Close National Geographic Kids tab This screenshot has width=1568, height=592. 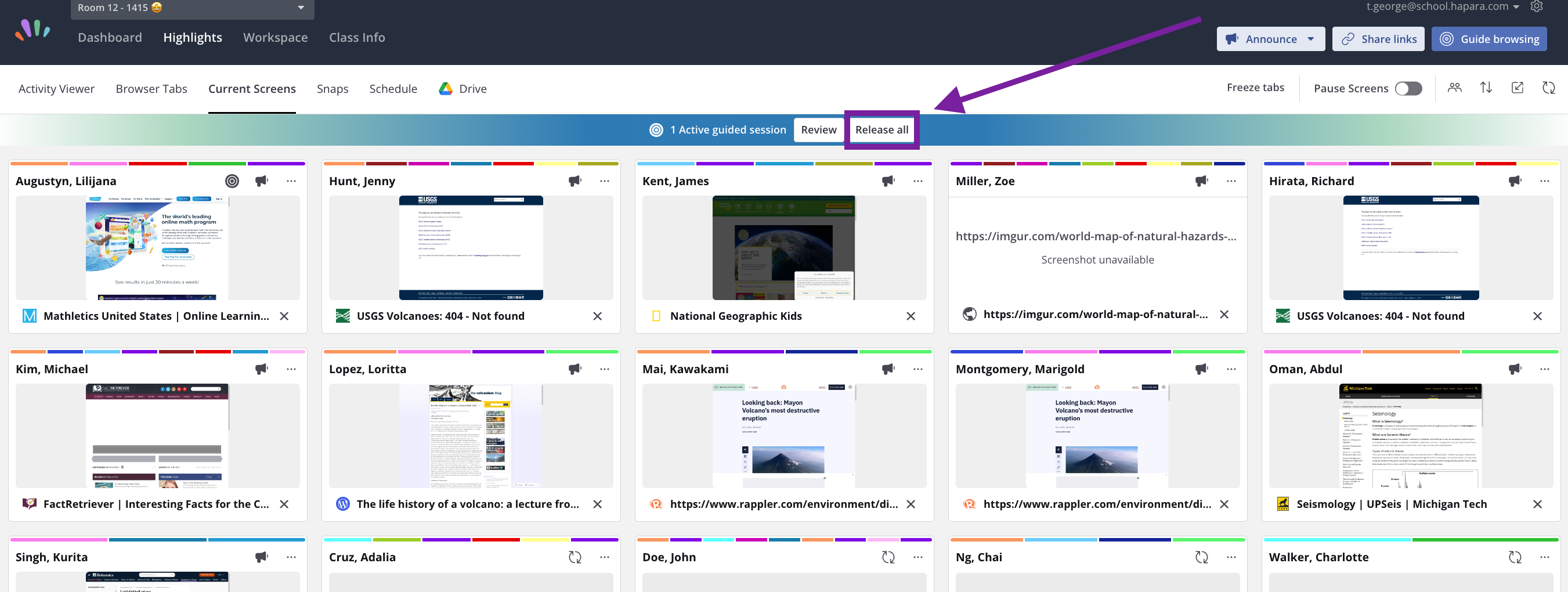click(x=911, y=316)
